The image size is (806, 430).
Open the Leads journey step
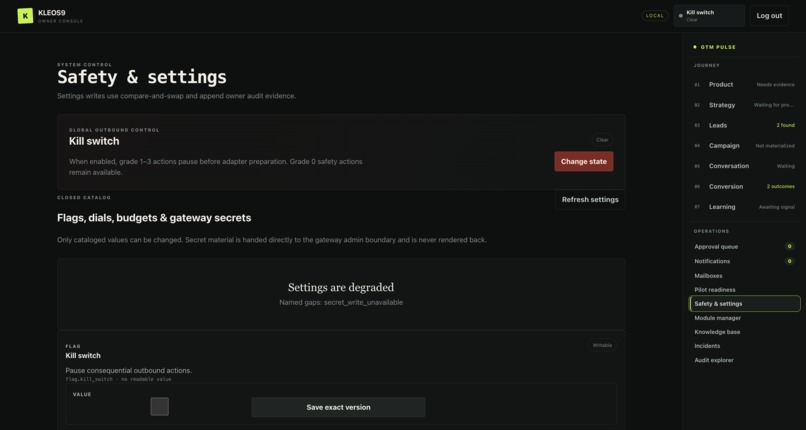click(744, 125)
